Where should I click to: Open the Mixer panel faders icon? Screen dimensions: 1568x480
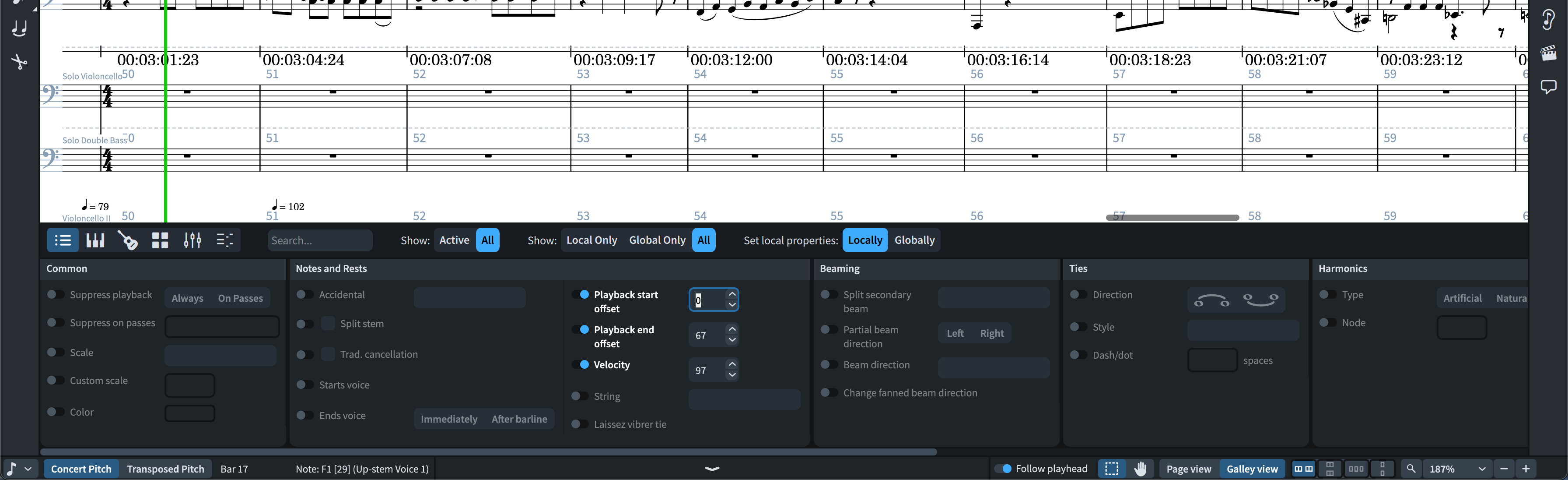[192, 240]
